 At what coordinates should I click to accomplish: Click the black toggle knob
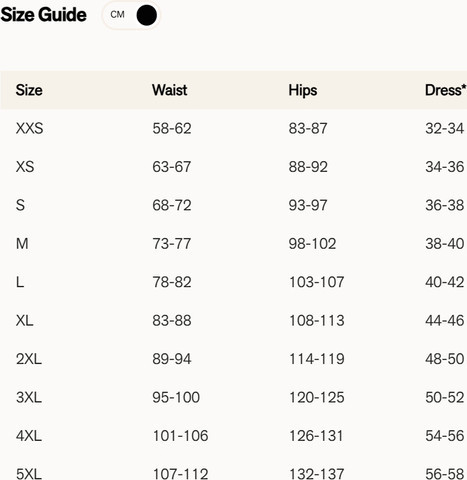(x=147, y=15)
